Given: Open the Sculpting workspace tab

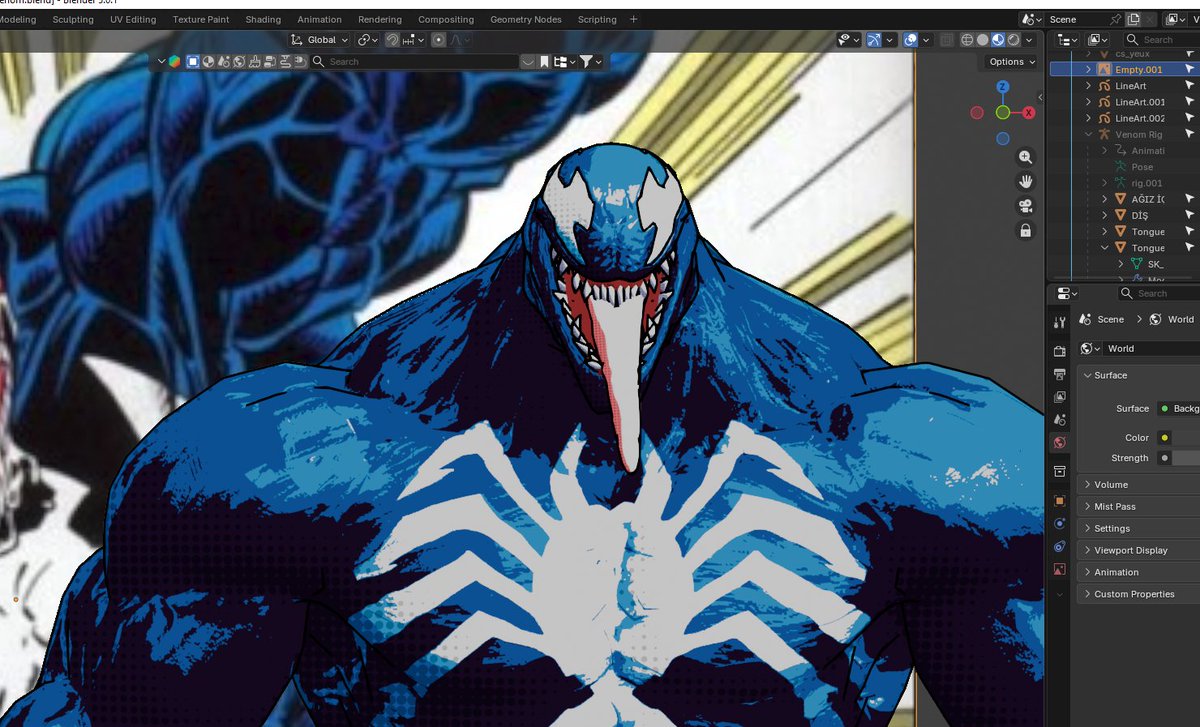Looking at the screenshot, I should 73,19.
